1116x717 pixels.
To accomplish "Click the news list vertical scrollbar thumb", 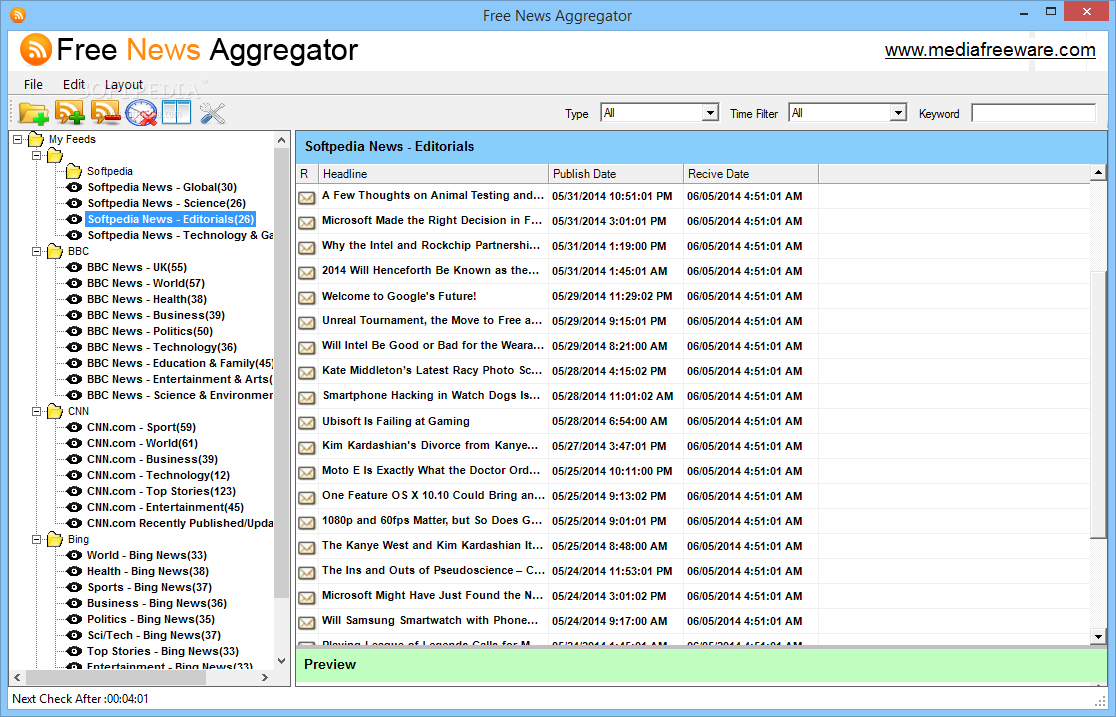I will [x=1098, y=404].
